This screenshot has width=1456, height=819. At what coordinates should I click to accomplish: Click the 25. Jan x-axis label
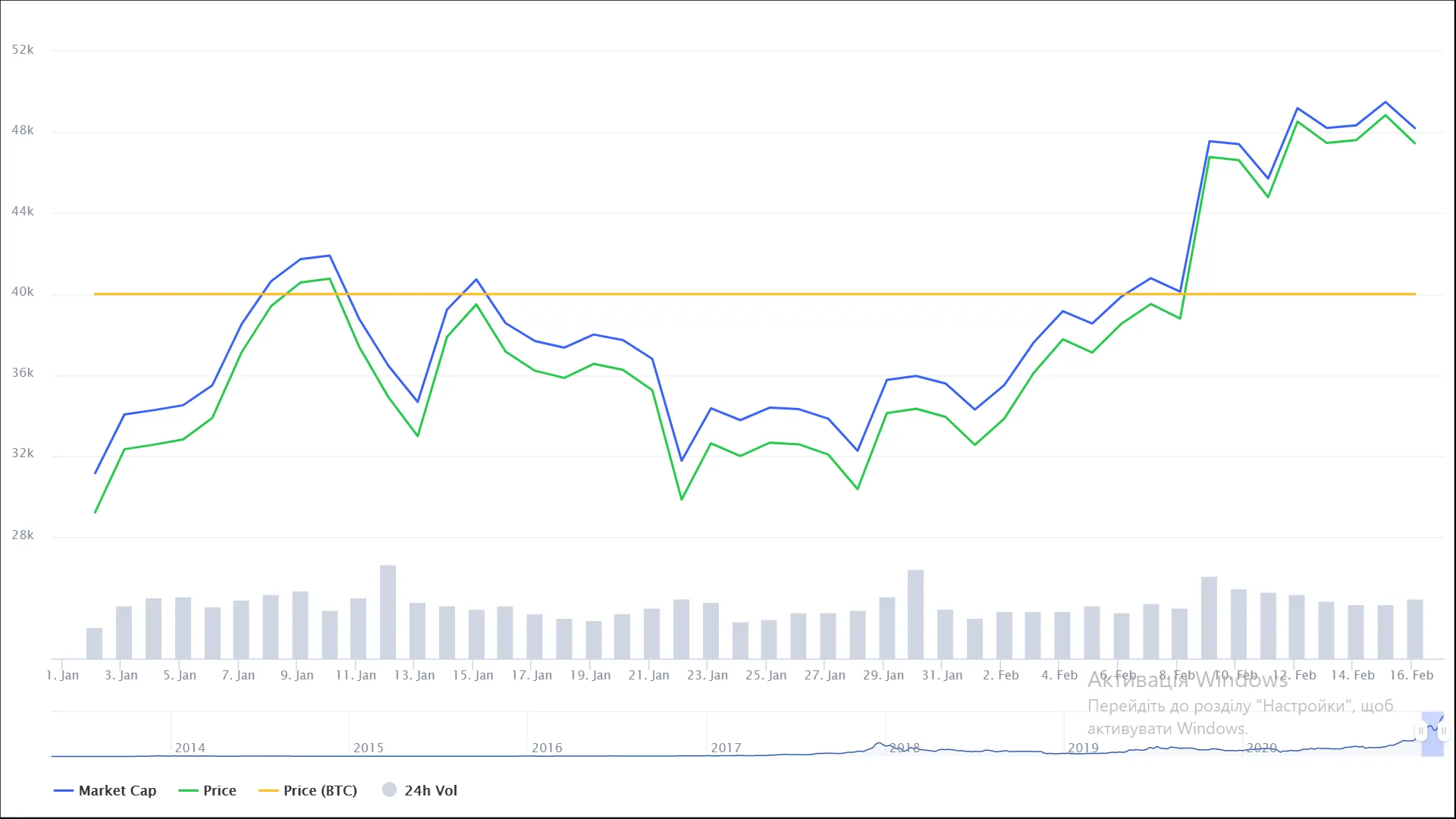pyautogui.click(x=766, y=675)
